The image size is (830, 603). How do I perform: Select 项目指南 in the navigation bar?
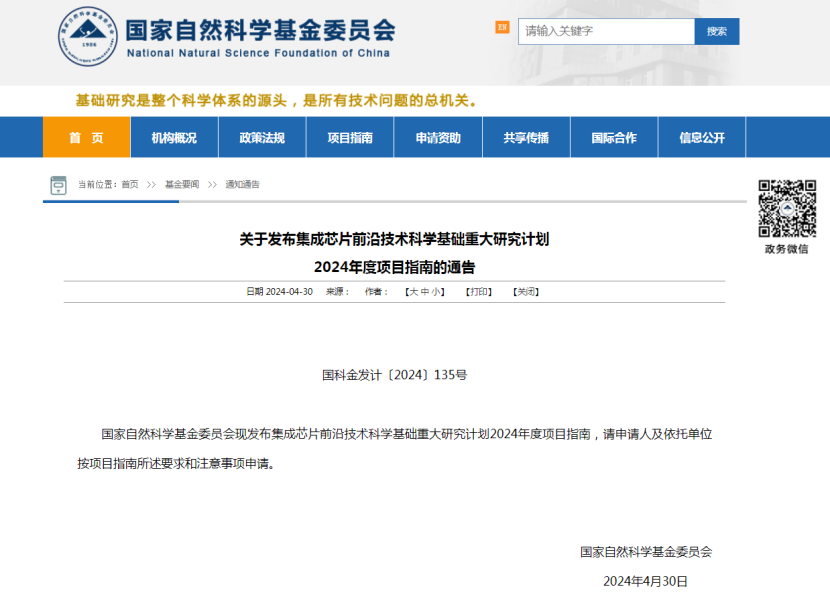tap(350, 138)
